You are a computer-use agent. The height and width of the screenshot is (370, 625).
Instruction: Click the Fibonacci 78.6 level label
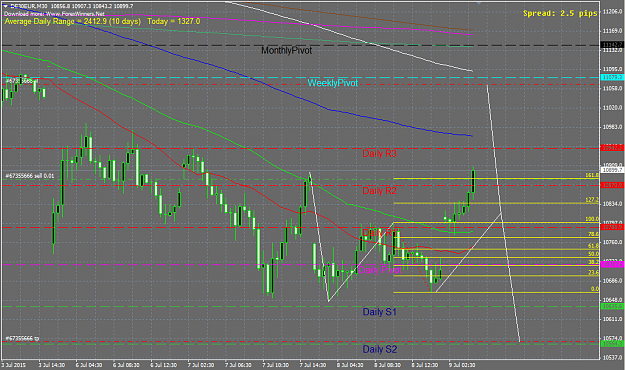coord(593,234)
